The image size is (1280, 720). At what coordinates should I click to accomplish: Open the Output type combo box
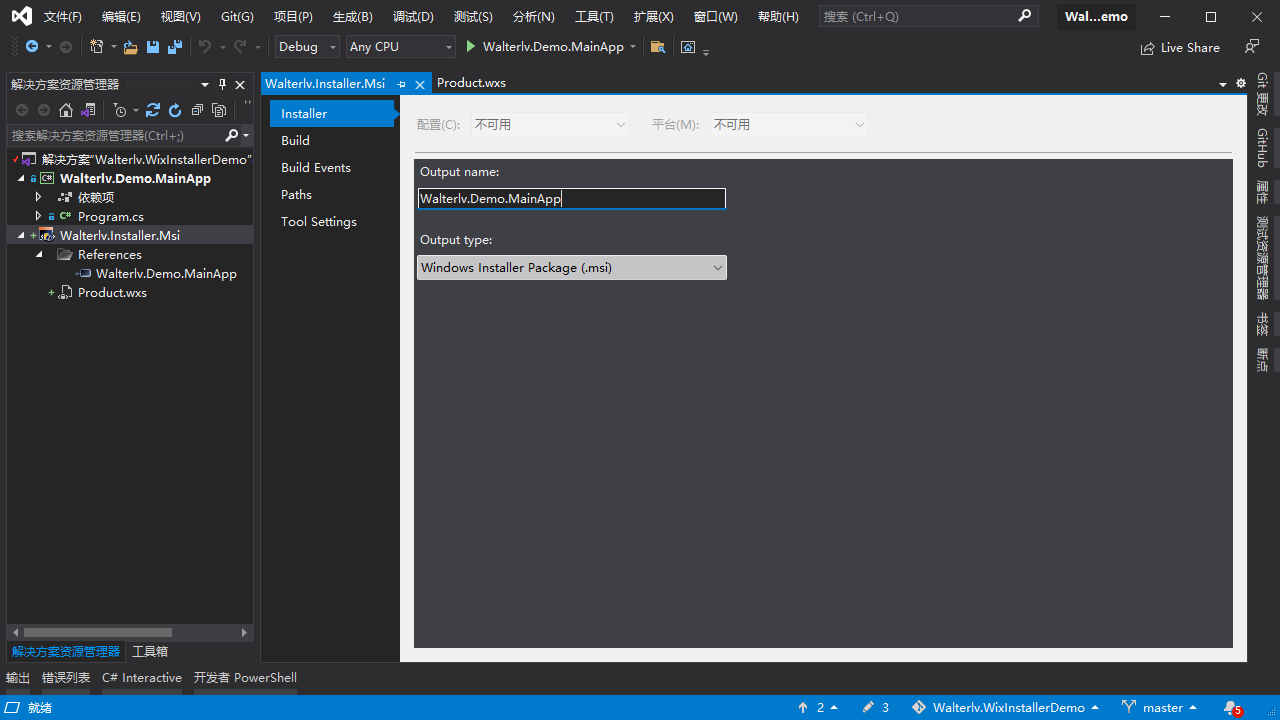[571, 268]
